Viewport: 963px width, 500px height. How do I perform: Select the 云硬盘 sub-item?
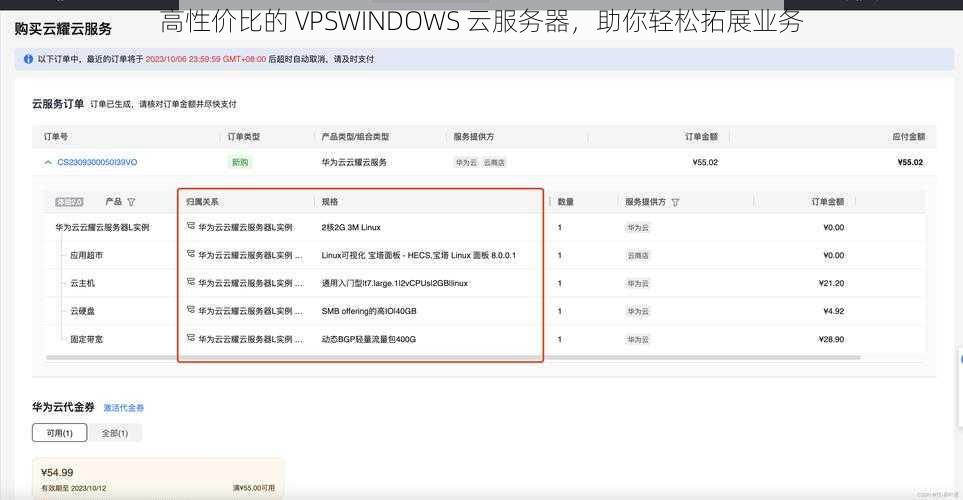click(x=82, y=311)
